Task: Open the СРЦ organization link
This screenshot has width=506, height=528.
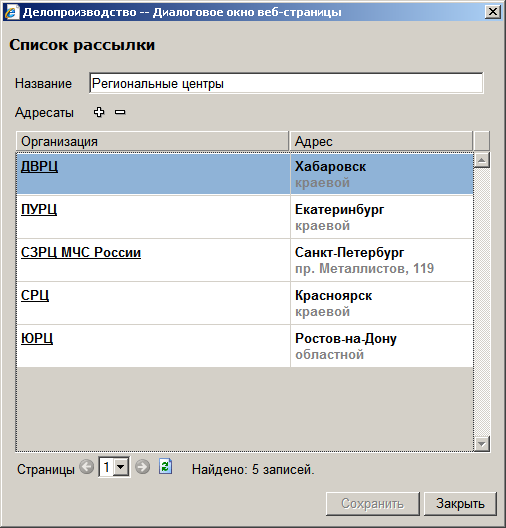Action: click(35, 295)
